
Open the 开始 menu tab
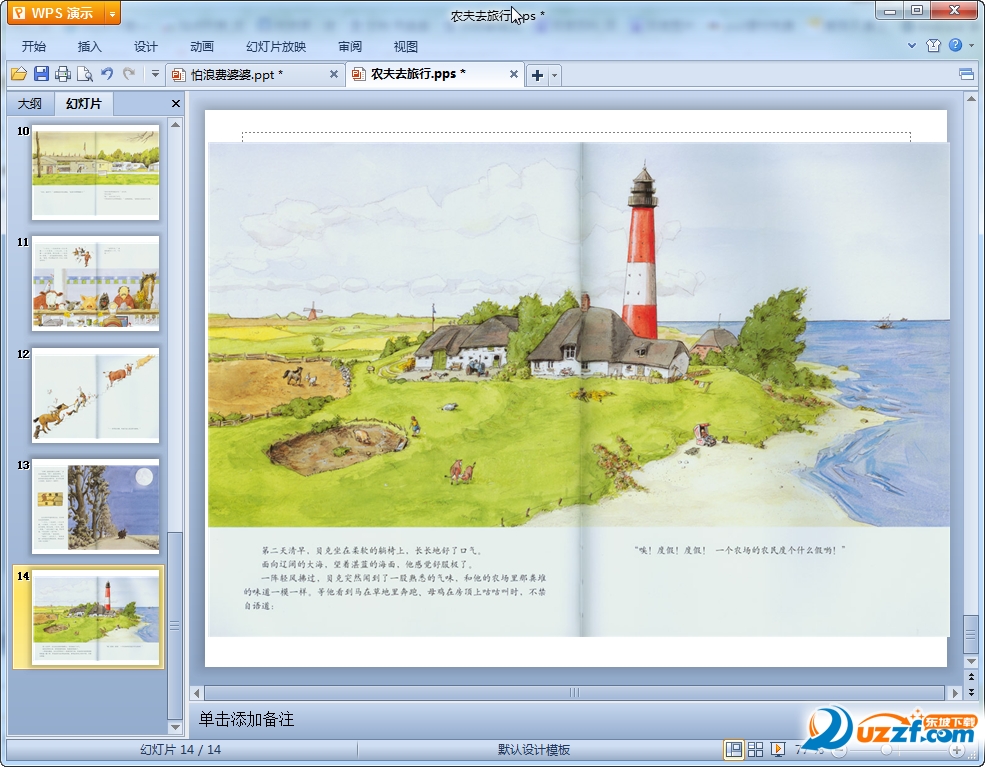(34, 46)
